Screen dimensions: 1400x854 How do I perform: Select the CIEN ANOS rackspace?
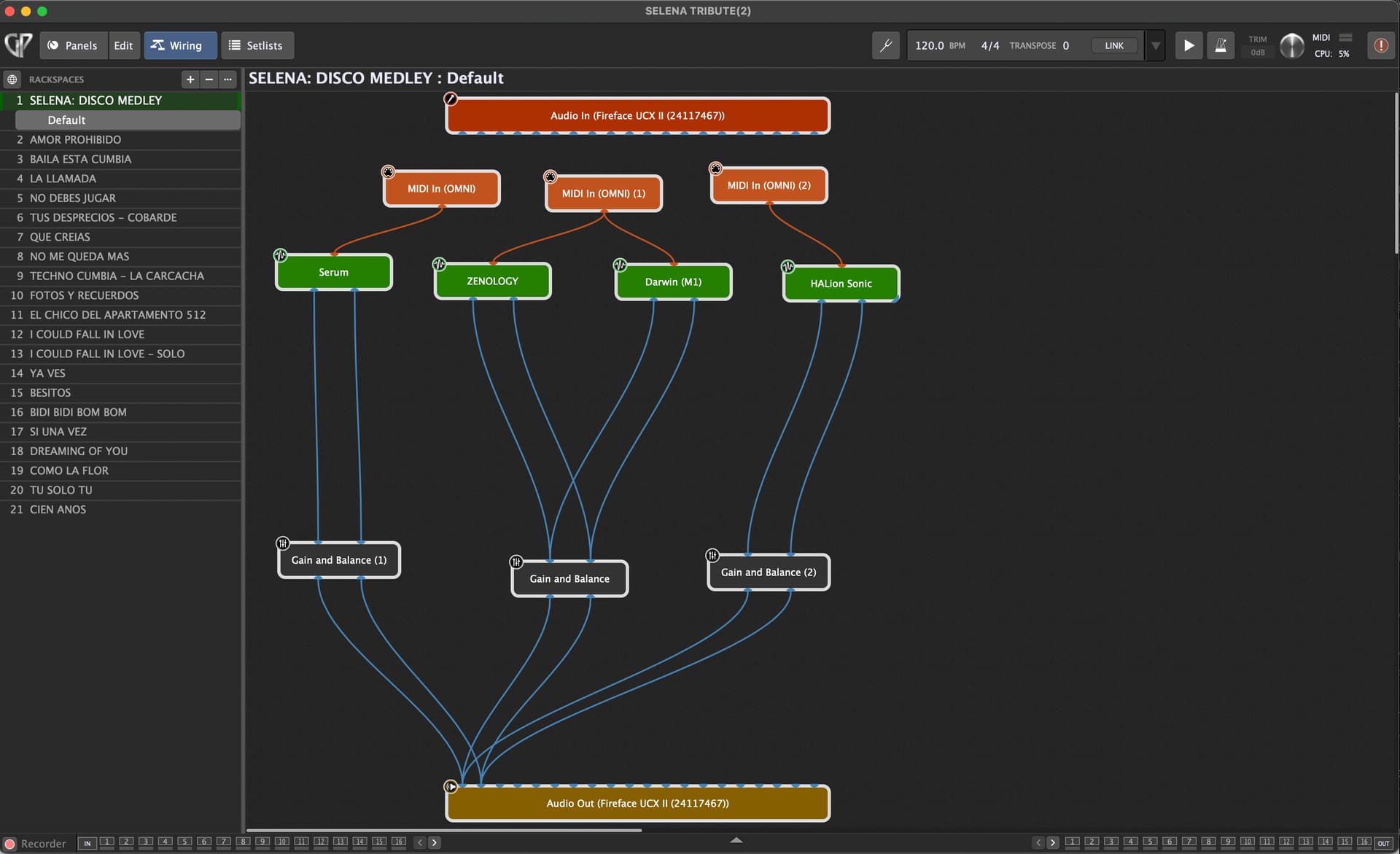pos(120,509)
